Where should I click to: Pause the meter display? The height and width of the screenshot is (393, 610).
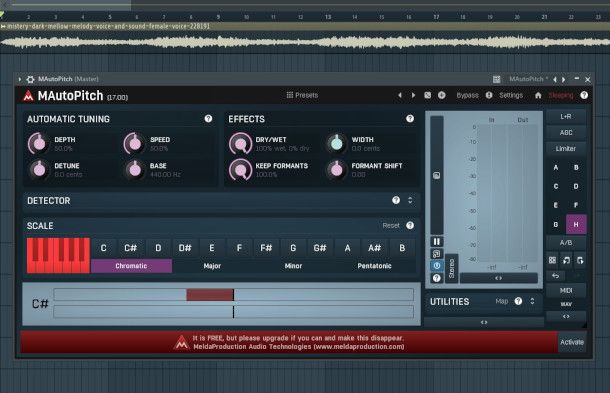[436, 242]
